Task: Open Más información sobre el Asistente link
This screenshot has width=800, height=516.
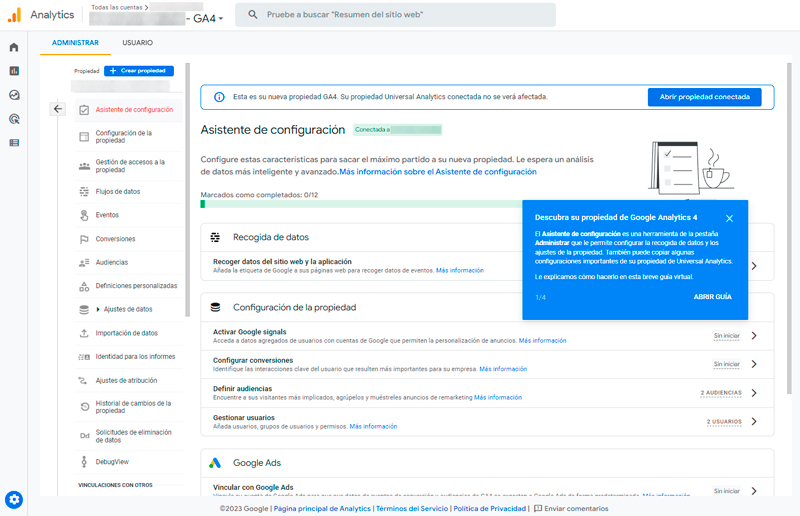Action: coord(438,172)
